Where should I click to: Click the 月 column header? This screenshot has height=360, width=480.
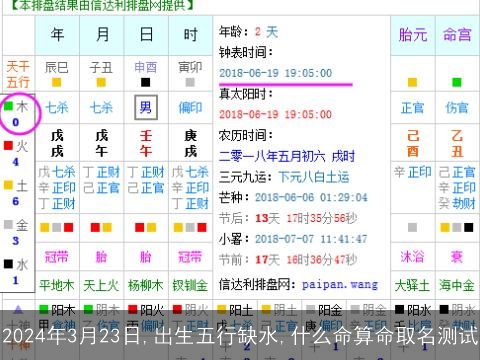(102, 35)
